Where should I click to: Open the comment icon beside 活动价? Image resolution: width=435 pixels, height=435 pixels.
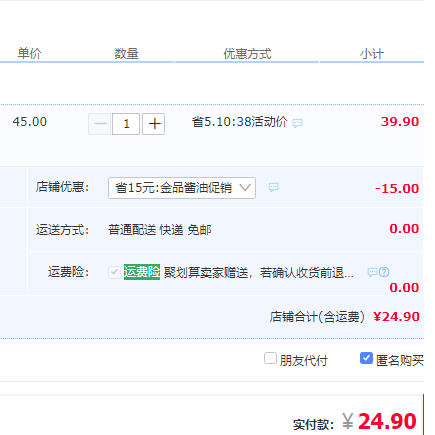[x=297, y=123]
